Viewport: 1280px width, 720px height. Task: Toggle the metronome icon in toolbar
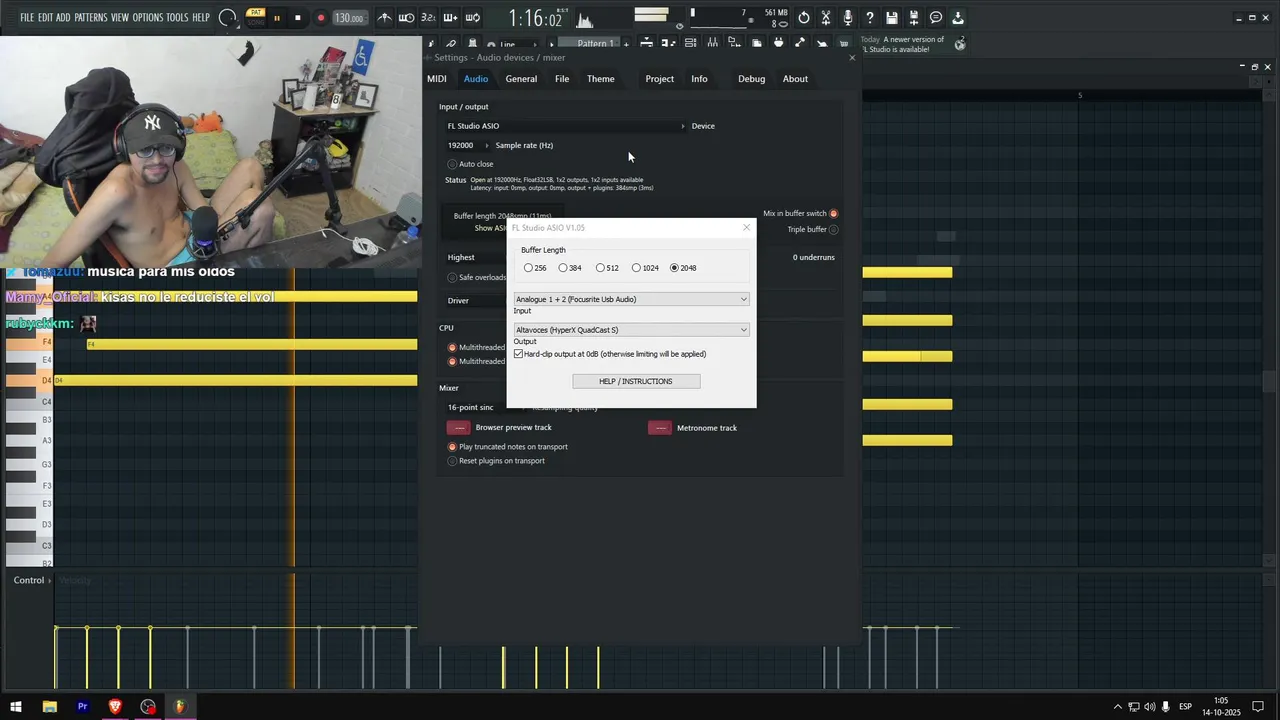pyautogui.click(x=384, y=18)
